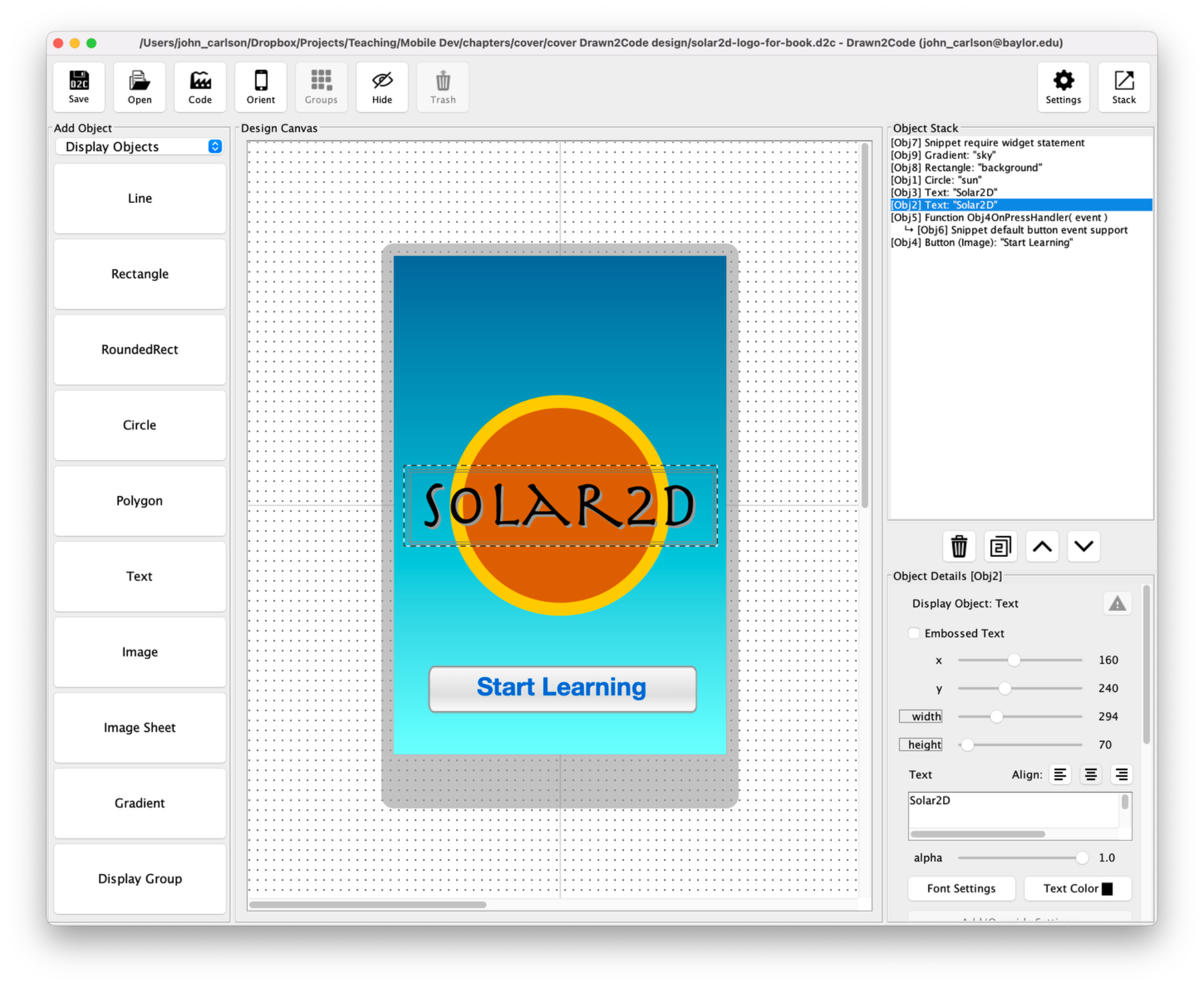Image resolution: width=1204 pixels, height=987 pixels.
Task: Add a Line object
Action: (140, 198)
